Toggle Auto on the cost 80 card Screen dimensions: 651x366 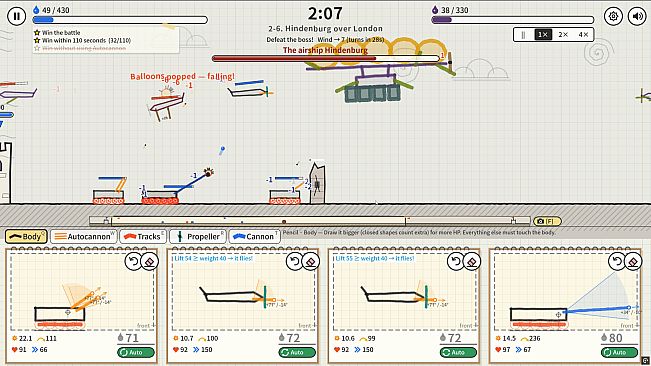(x=619, y=352)
